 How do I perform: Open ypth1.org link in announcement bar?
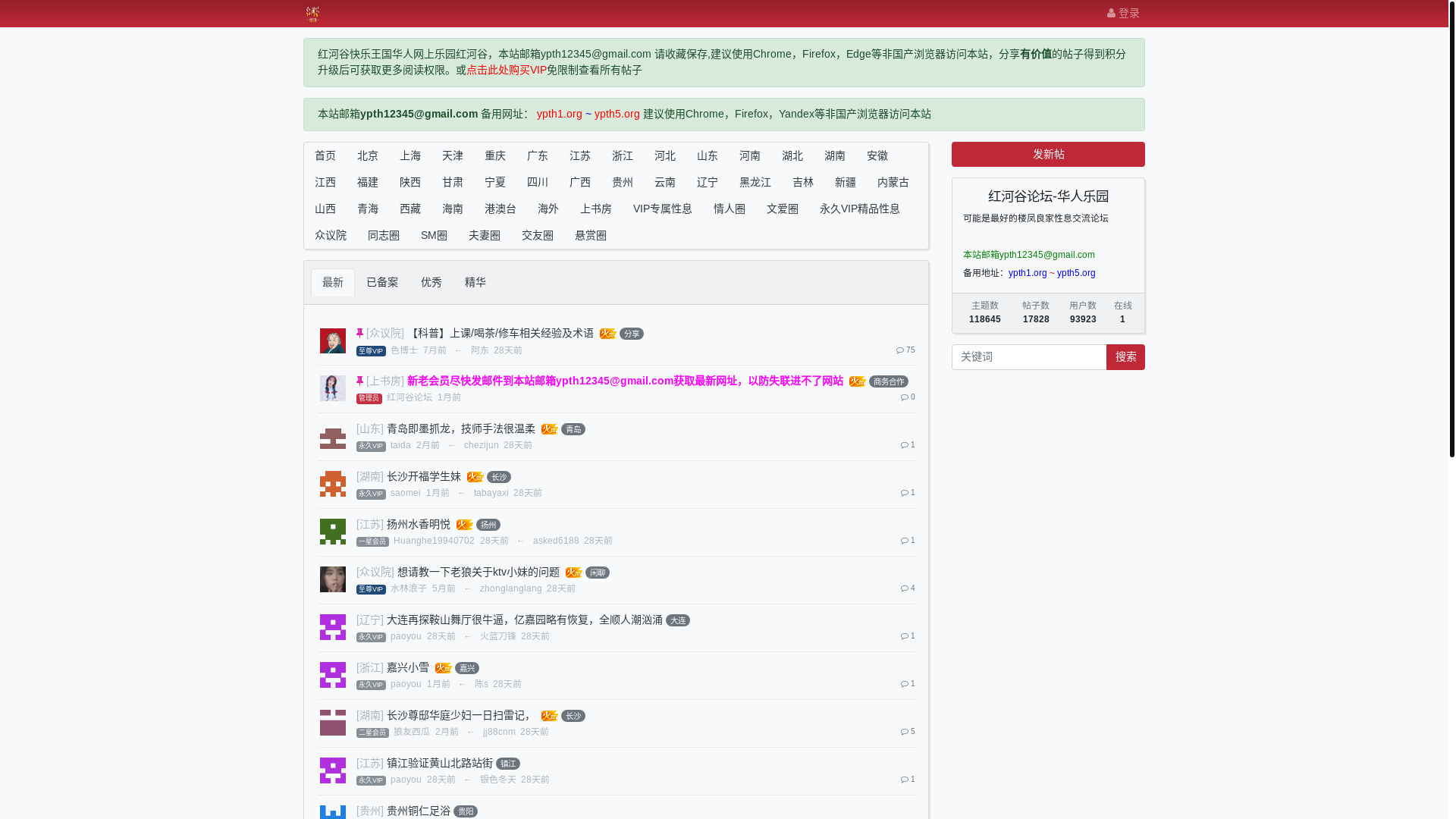(x=560, y=114)
